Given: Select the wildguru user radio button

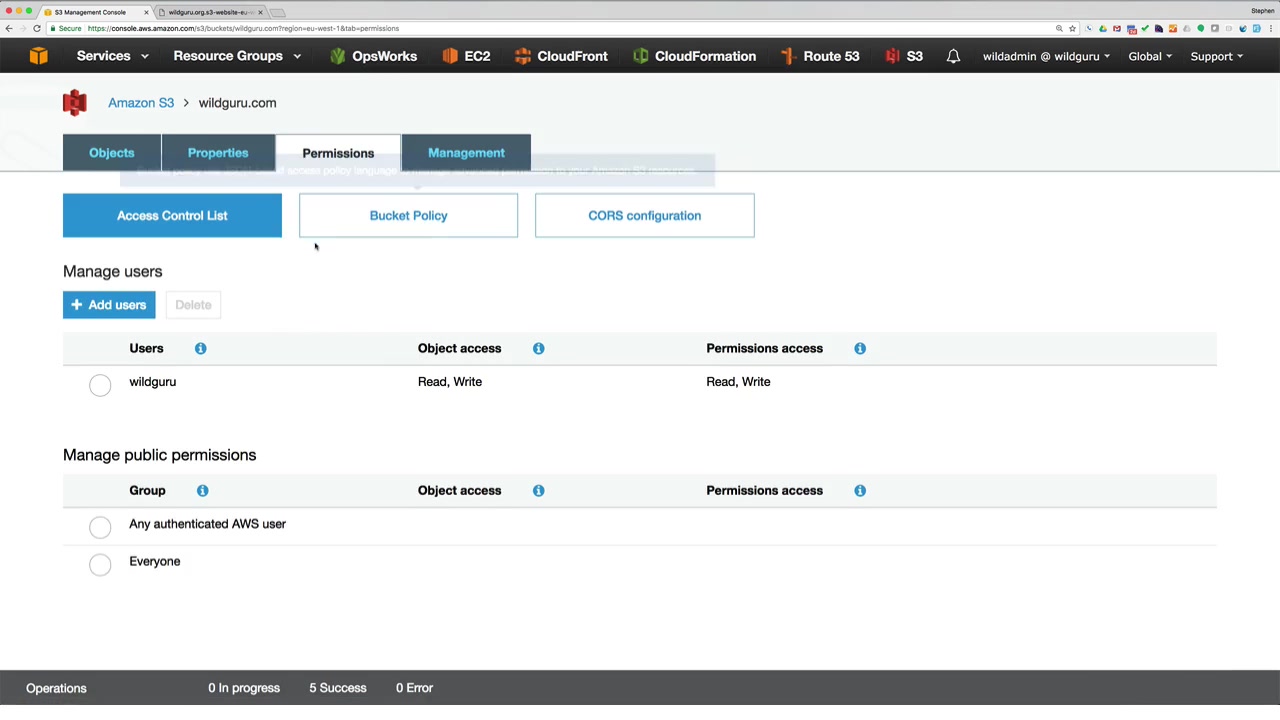Looking at the screenshot, I should click(x=100, y=385).
